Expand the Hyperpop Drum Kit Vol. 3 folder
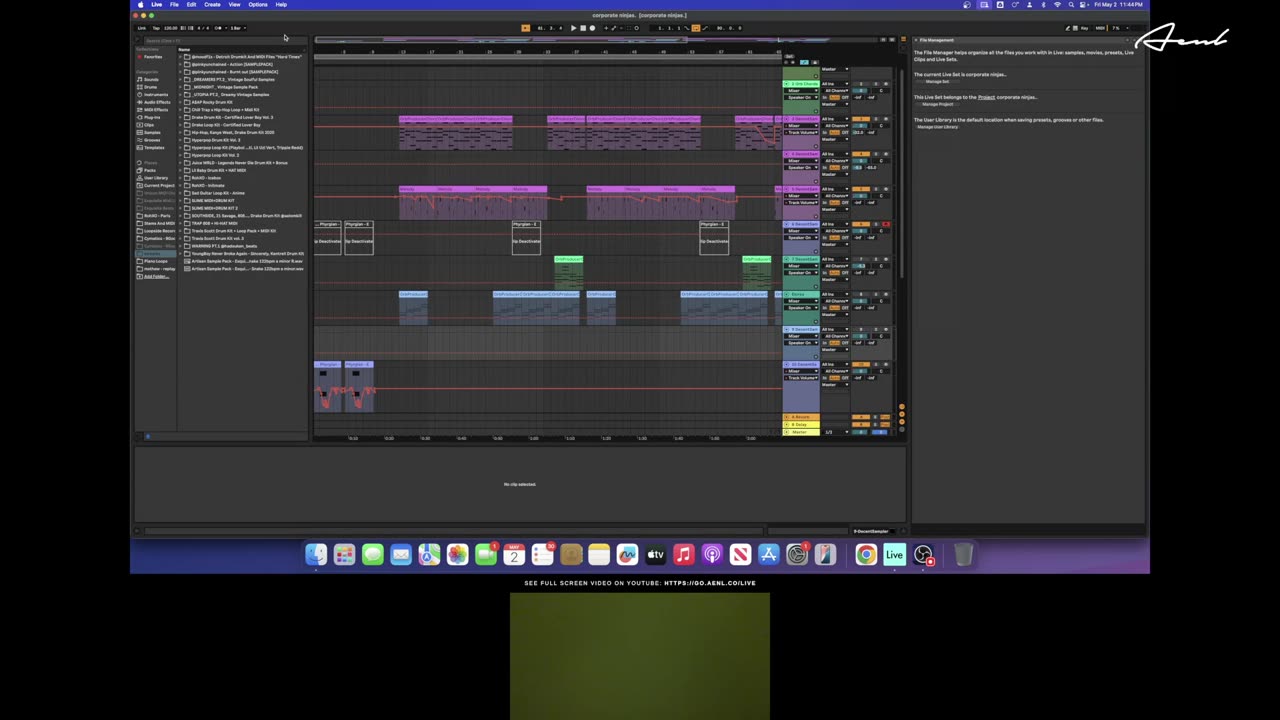Viewport: 1280px width, 720px height. pyautogui.click(x=182, y=140)
